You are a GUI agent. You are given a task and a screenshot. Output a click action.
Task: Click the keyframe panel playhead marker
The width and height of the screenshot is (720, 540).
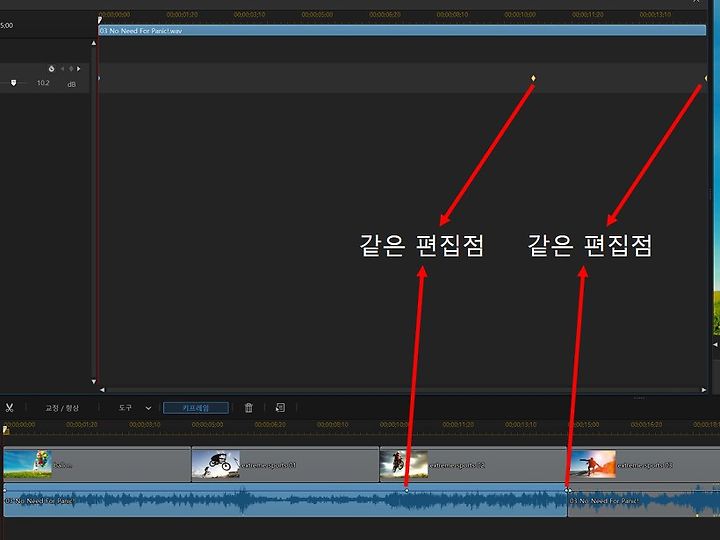coord(100,20)
